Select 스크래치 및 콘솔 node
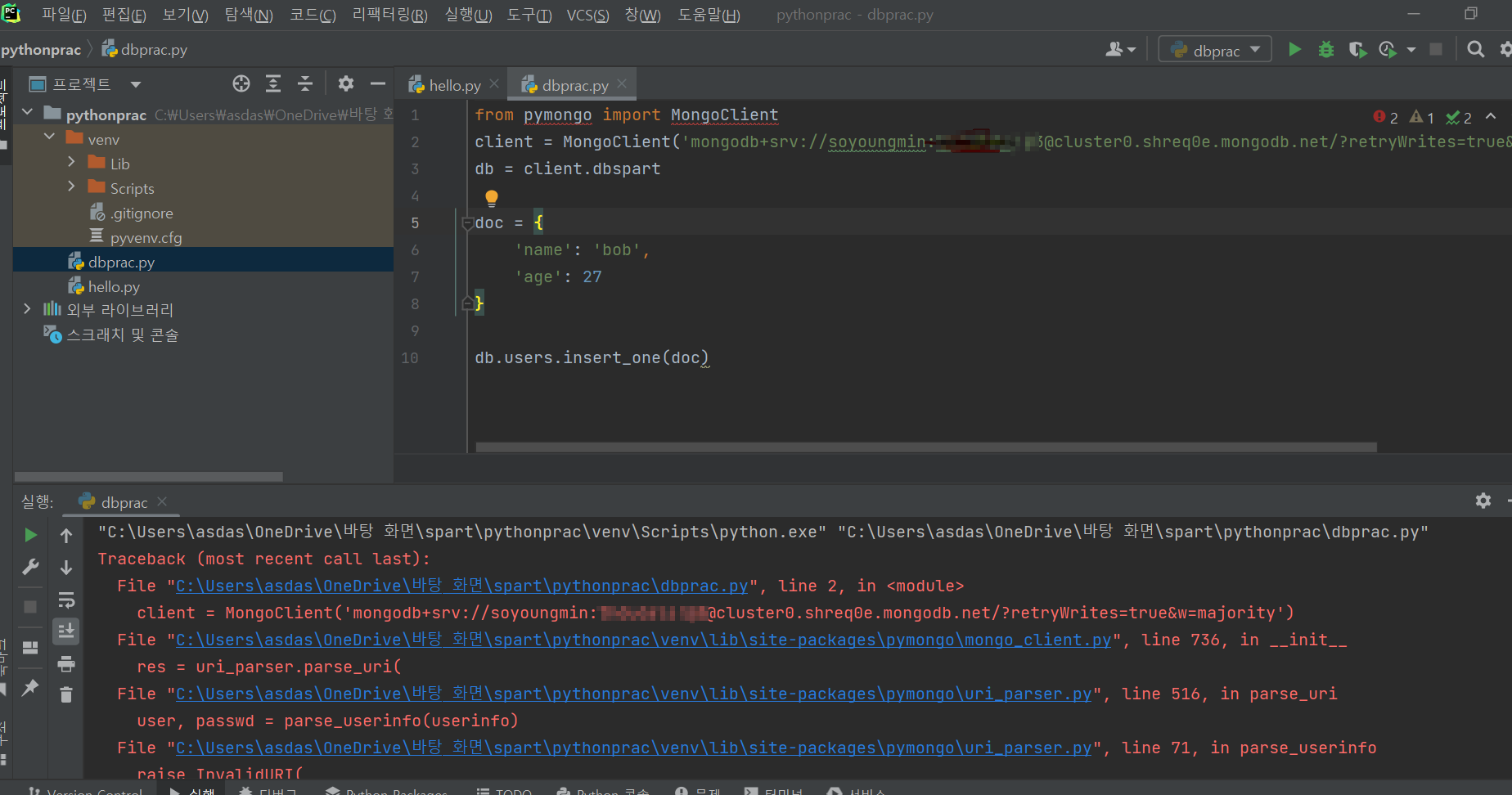Screen dimensions: 1512x795 click(110, 335)
